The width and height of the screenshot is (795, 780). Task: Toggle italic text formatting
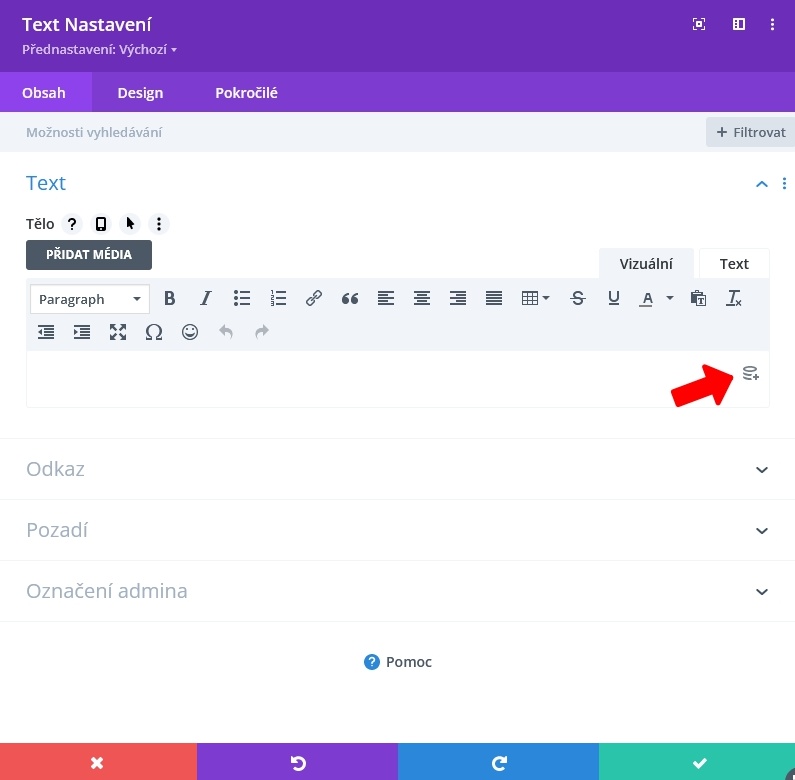(x=206, y=298)
